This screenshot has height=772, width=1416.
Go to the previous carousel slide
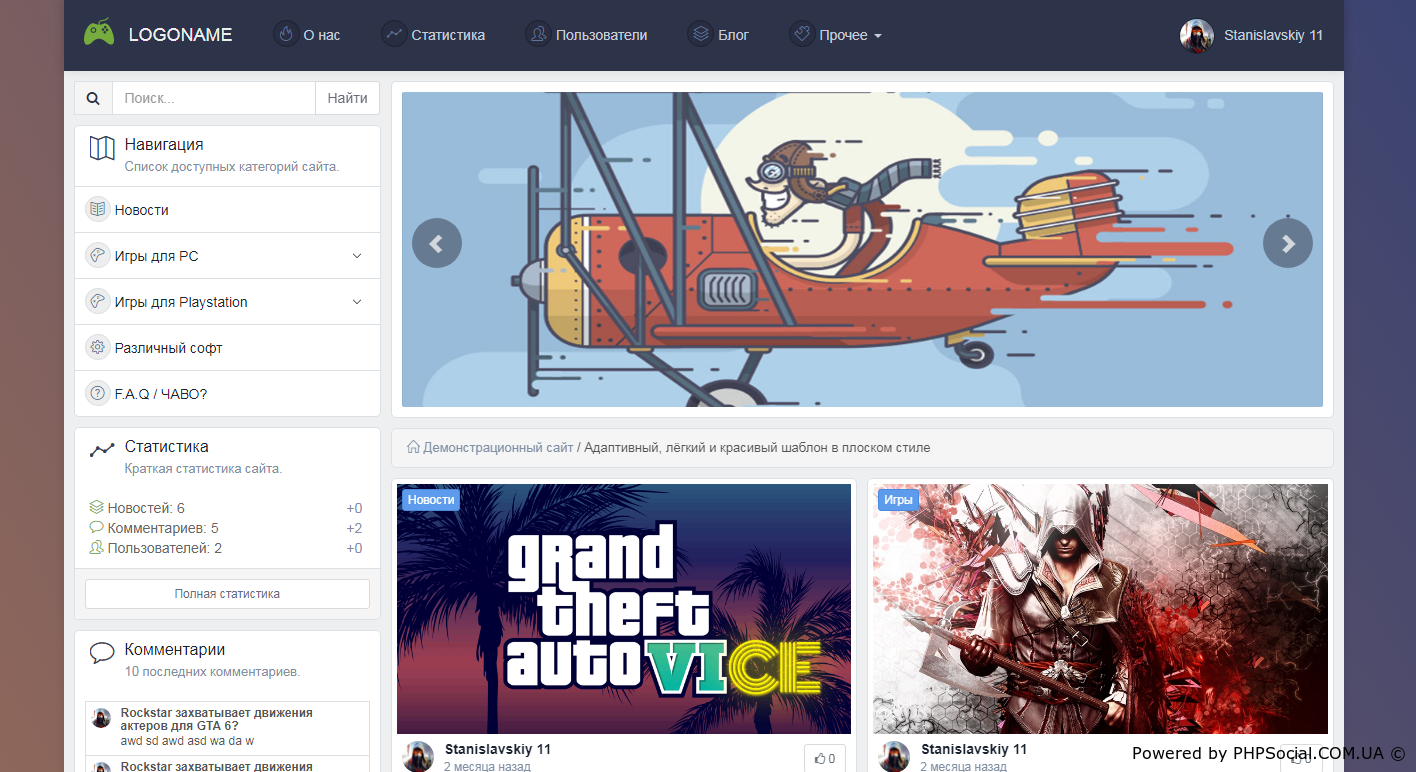coord(436,243)
